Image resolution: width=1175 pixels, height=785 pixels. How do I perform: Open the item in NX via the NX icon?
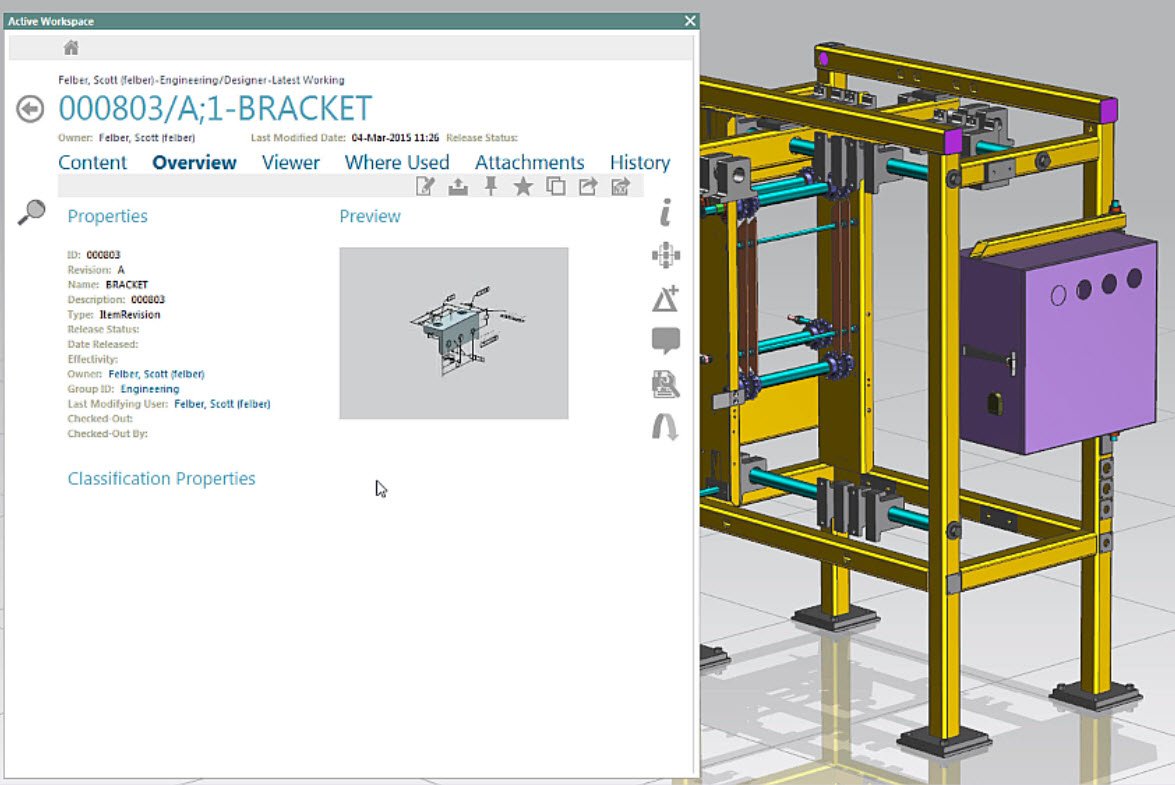click(620, 186)
